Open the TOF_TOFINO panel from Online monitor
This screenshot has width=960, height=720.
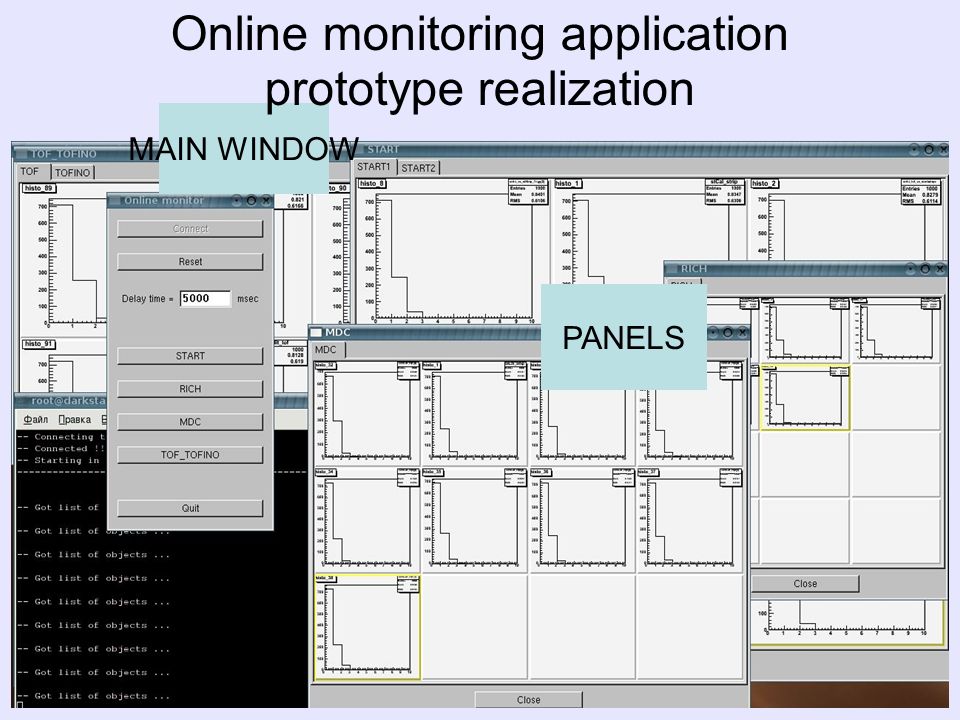190,455
